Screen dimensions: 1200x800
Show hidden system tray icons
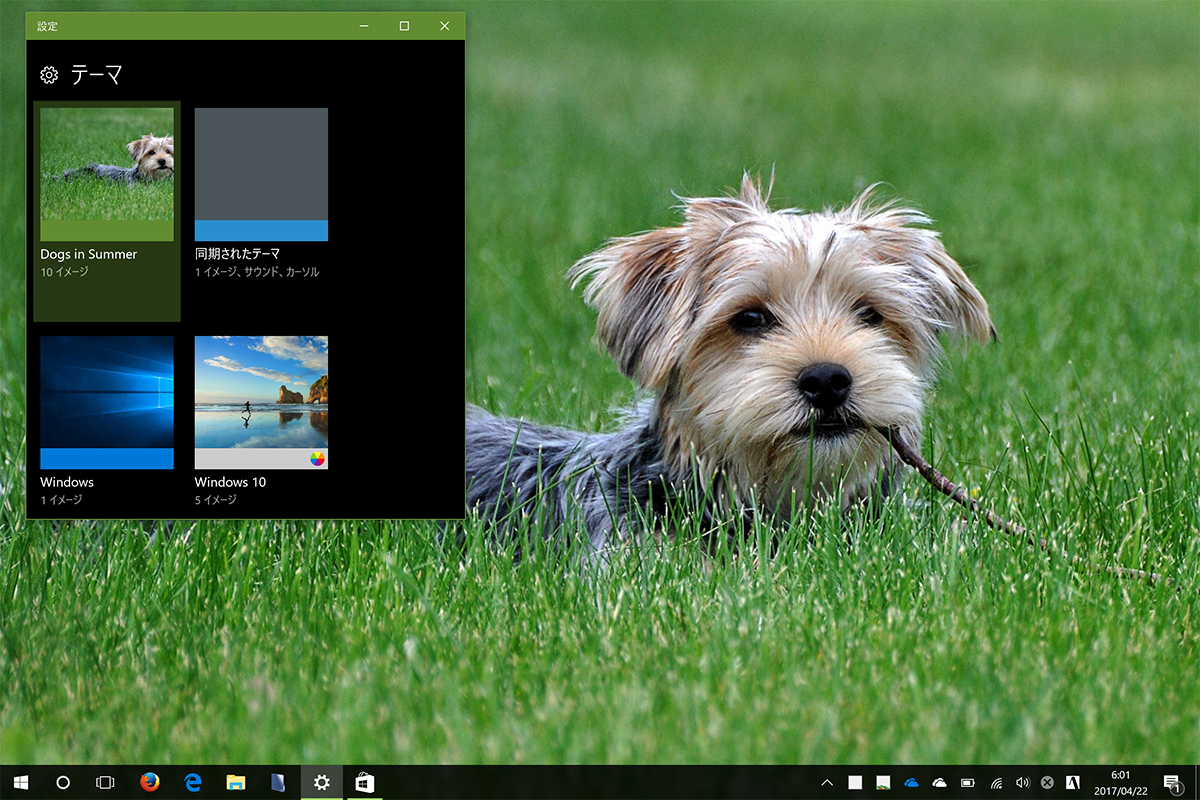(x=827, y=782)
